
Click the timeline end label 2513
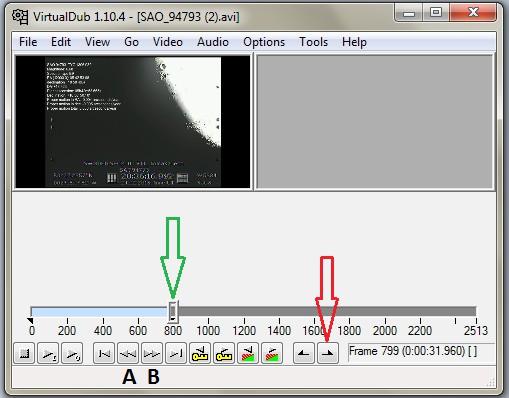click(476, 331)
